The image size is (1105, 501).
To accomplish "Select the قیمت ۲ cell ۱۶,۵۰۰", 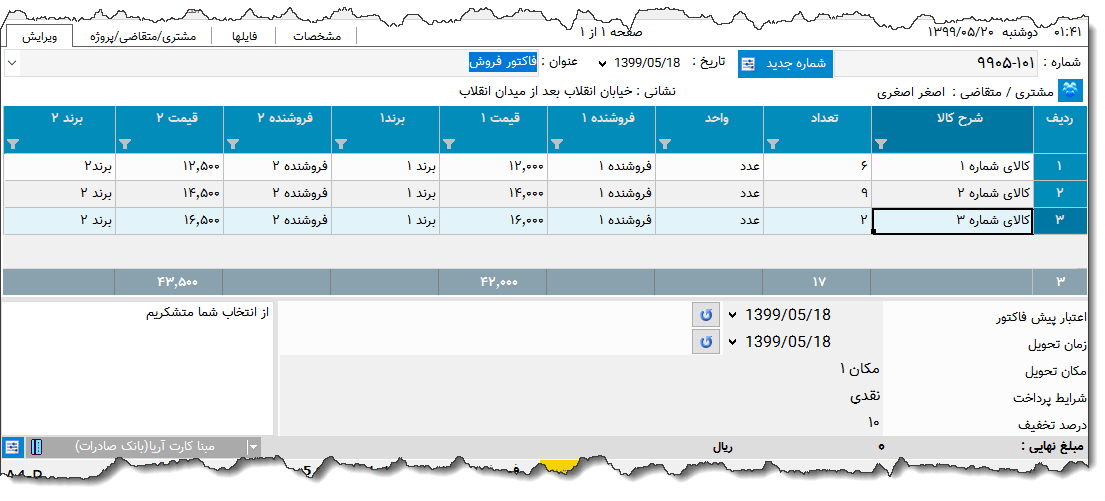I will 169,221.
